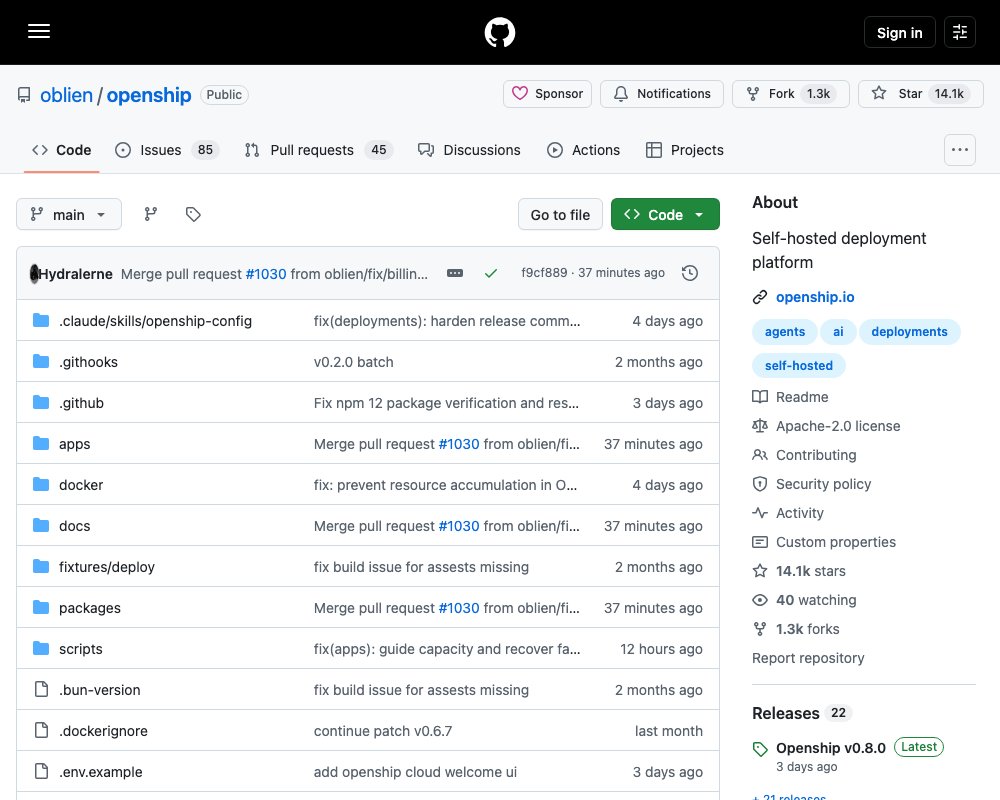This screenshot has height=800, width=1000.
Task: Open the Hydralerne author link
Action: click(x=75, y=274)
